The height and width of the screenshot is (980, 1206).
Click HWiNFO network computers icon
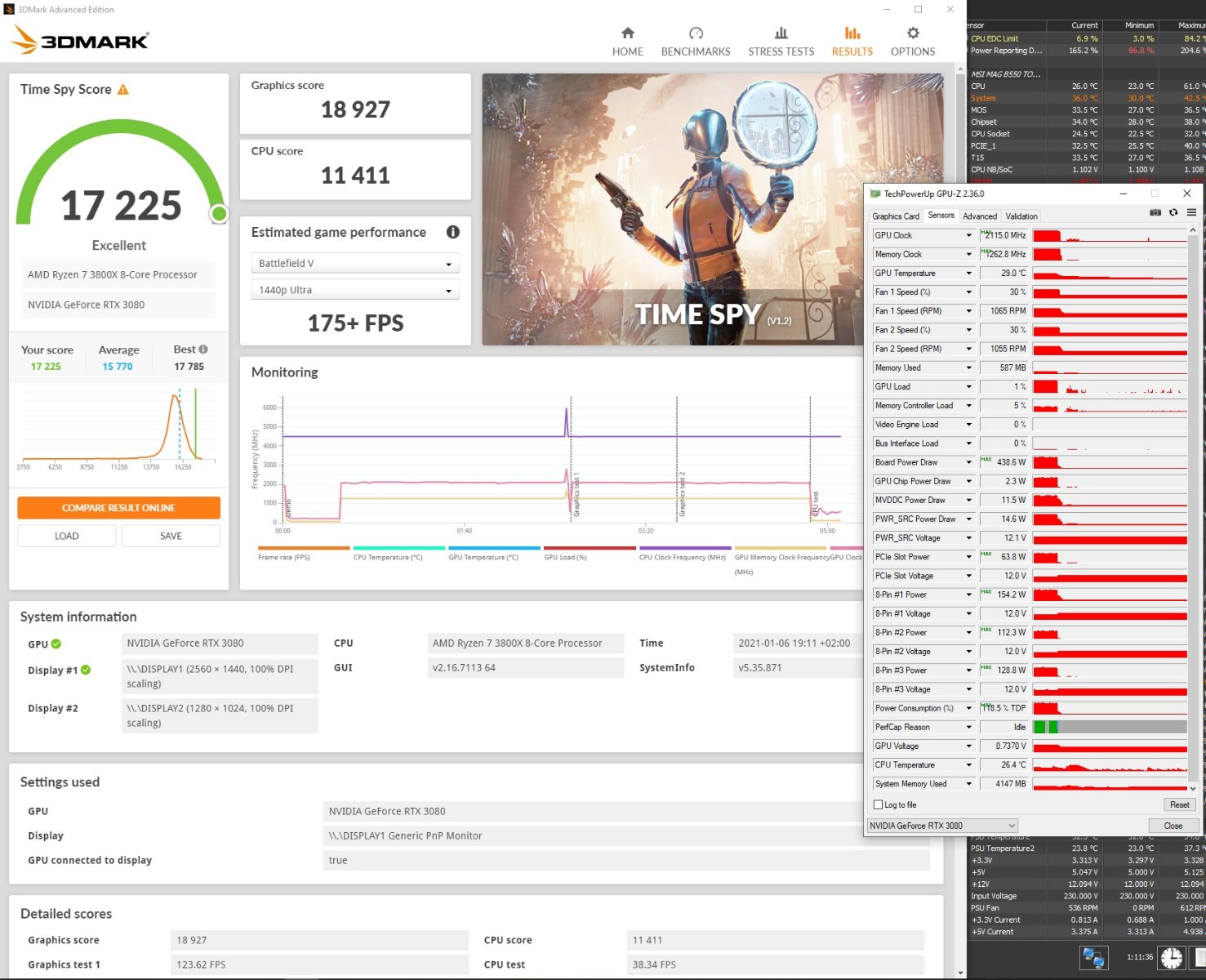(1093, 957)
